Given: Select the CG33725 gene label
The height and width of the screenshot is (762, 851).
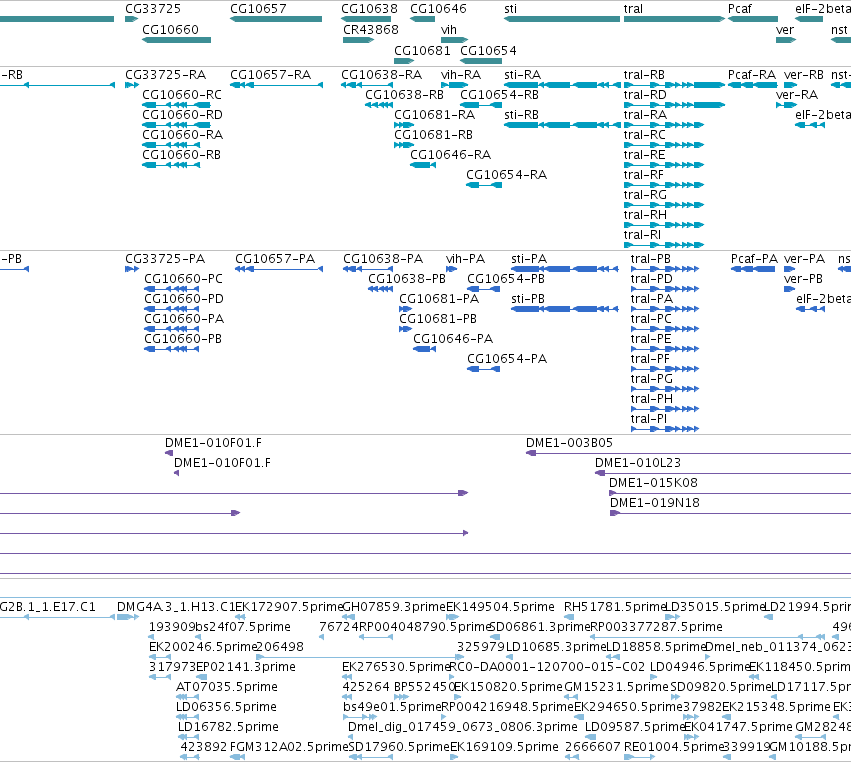Looking at the screenshot, I should click(x=153, y=9).
